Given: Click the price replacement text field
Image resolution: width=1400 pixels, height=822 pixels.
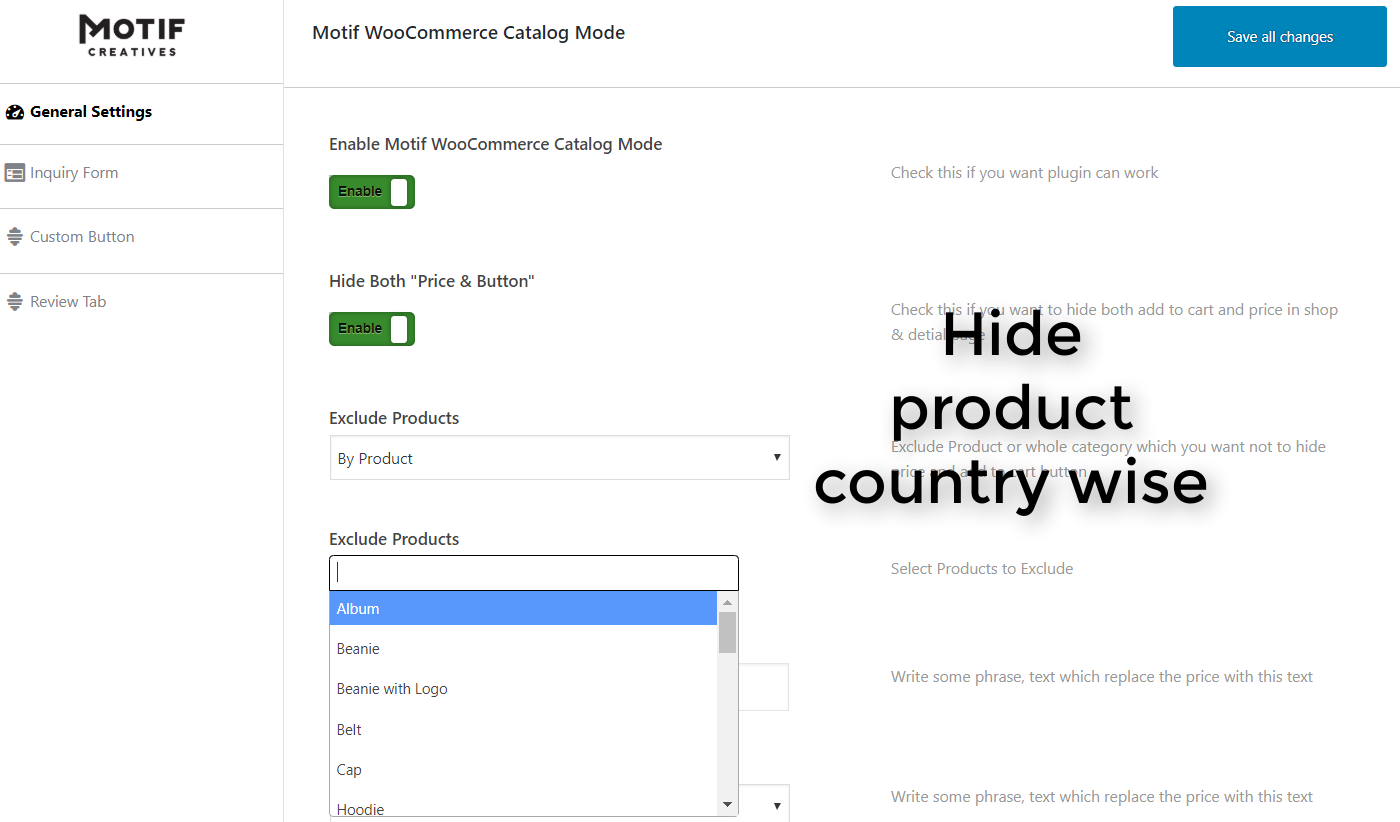Looking at the screenshot, I should click(x=764, y=687).
